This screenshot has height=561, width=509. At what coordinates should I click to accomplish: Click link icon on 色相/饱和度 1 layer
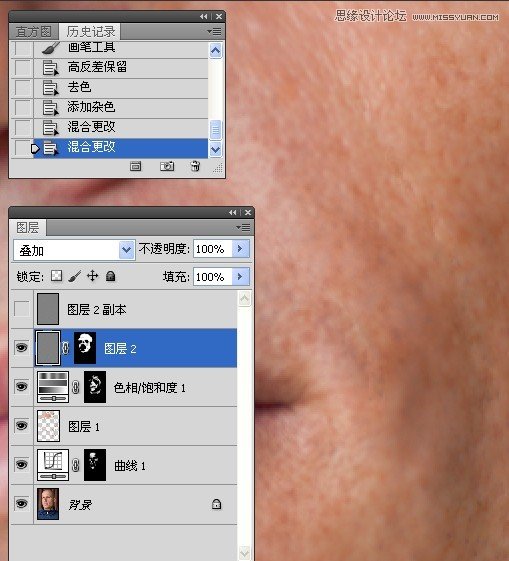click(x=75, y=387)
